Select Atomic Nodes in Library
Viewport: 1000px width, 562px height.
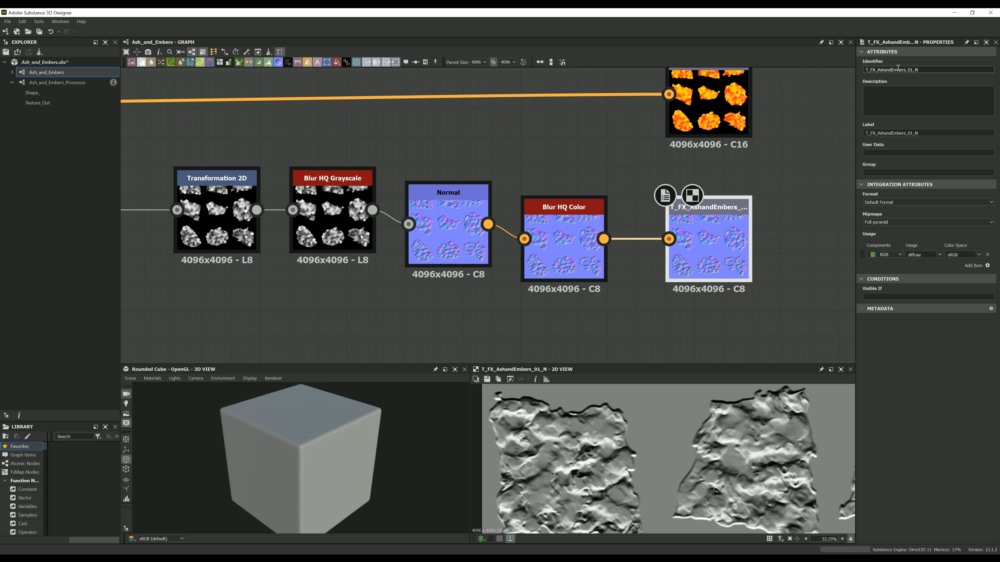(x=25, y=464)
